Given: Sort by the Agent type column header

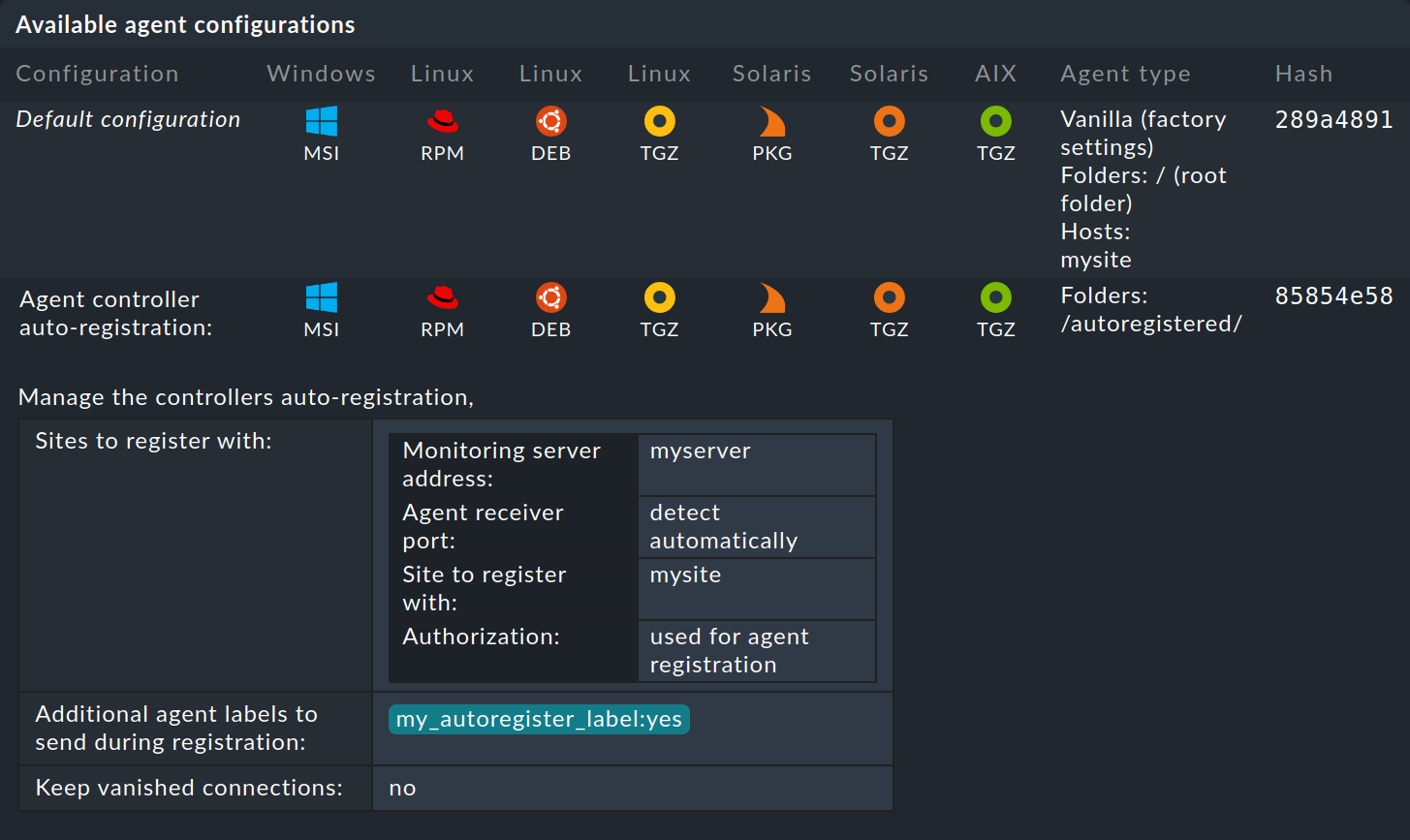Looking at the screenshot, I should [x=1125, y=74].
